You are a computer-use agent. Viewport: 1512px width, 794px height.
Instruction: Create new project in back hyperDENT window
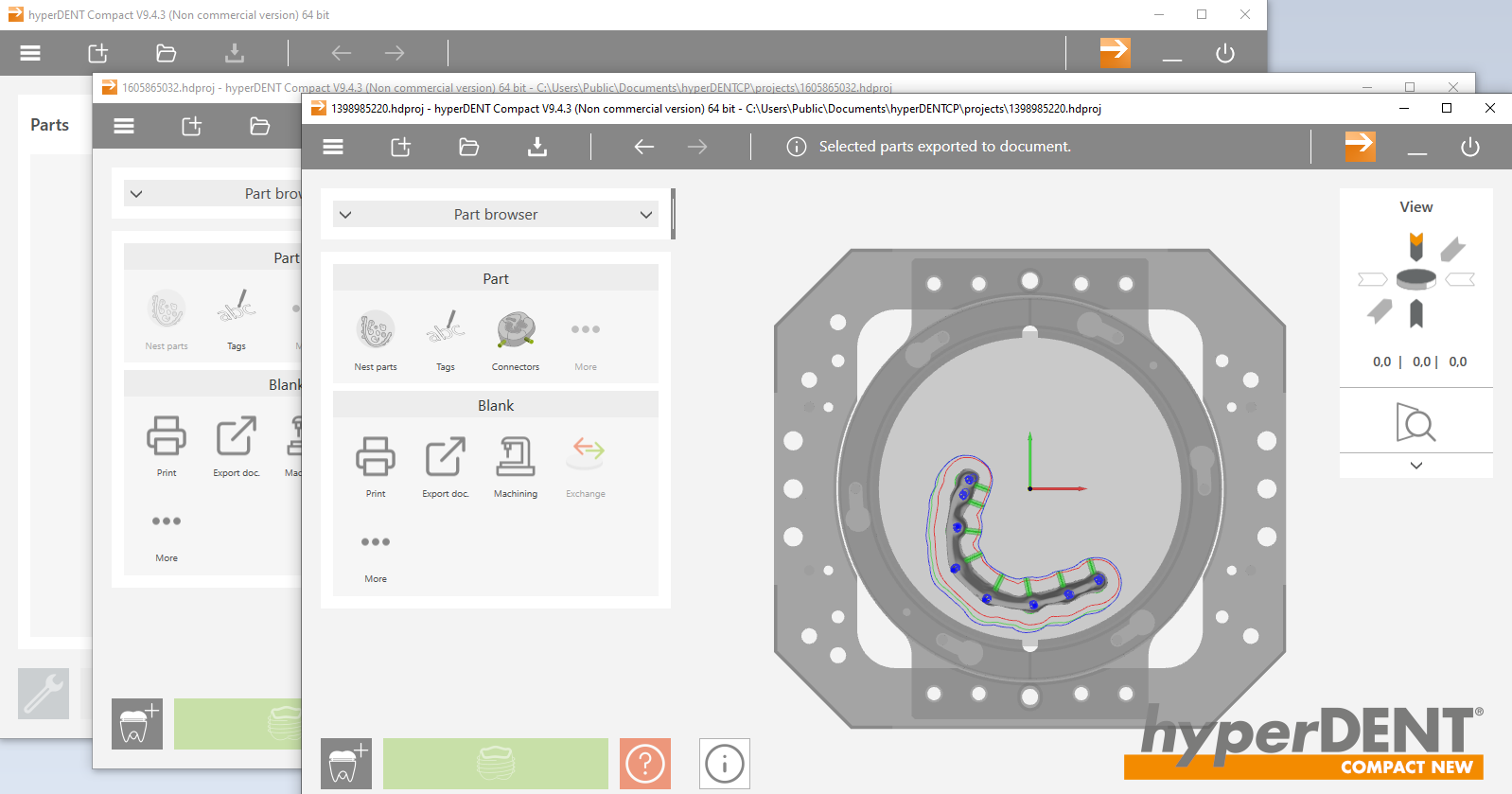point(98,53)
